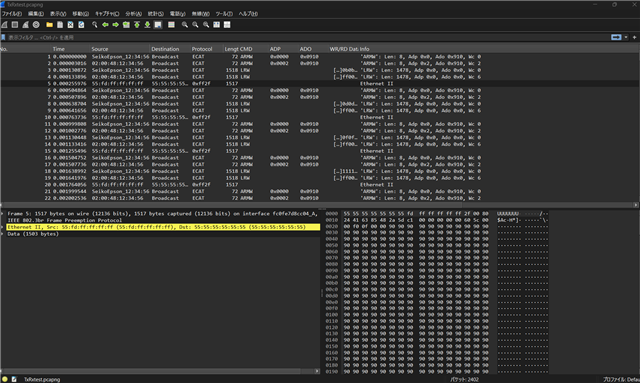The height and width of the screenshot is (383, 640).
Task: Go back to previous packet
Action: 105,25
